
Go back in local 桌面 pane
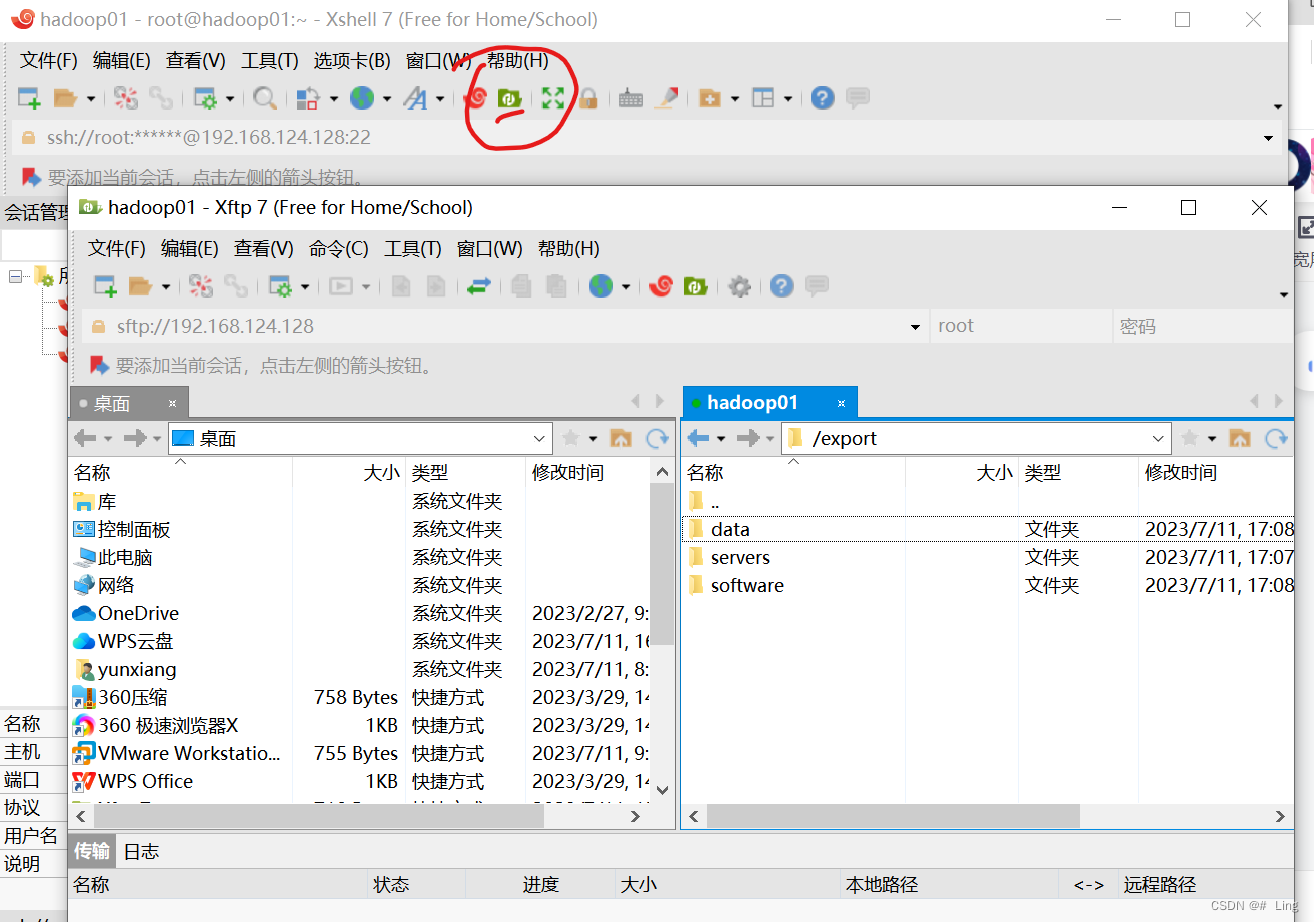pos(86,438)
